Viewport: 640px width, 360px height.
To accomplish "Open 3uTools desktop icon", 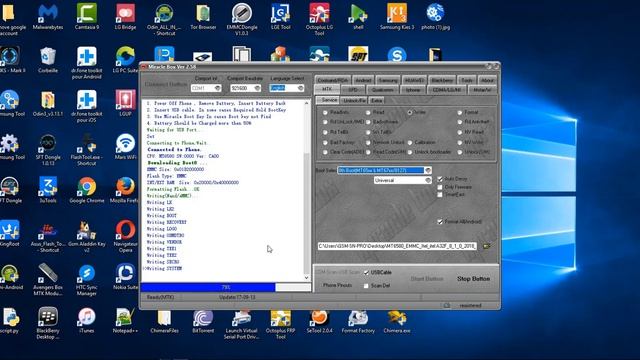I will [x=48, y=191].
